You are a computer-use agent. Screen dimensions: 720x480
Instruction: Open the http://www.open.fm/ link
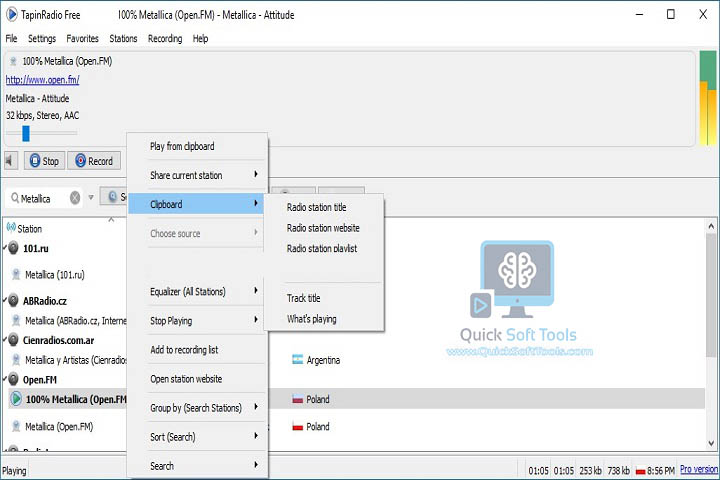(x=42, y=79)
